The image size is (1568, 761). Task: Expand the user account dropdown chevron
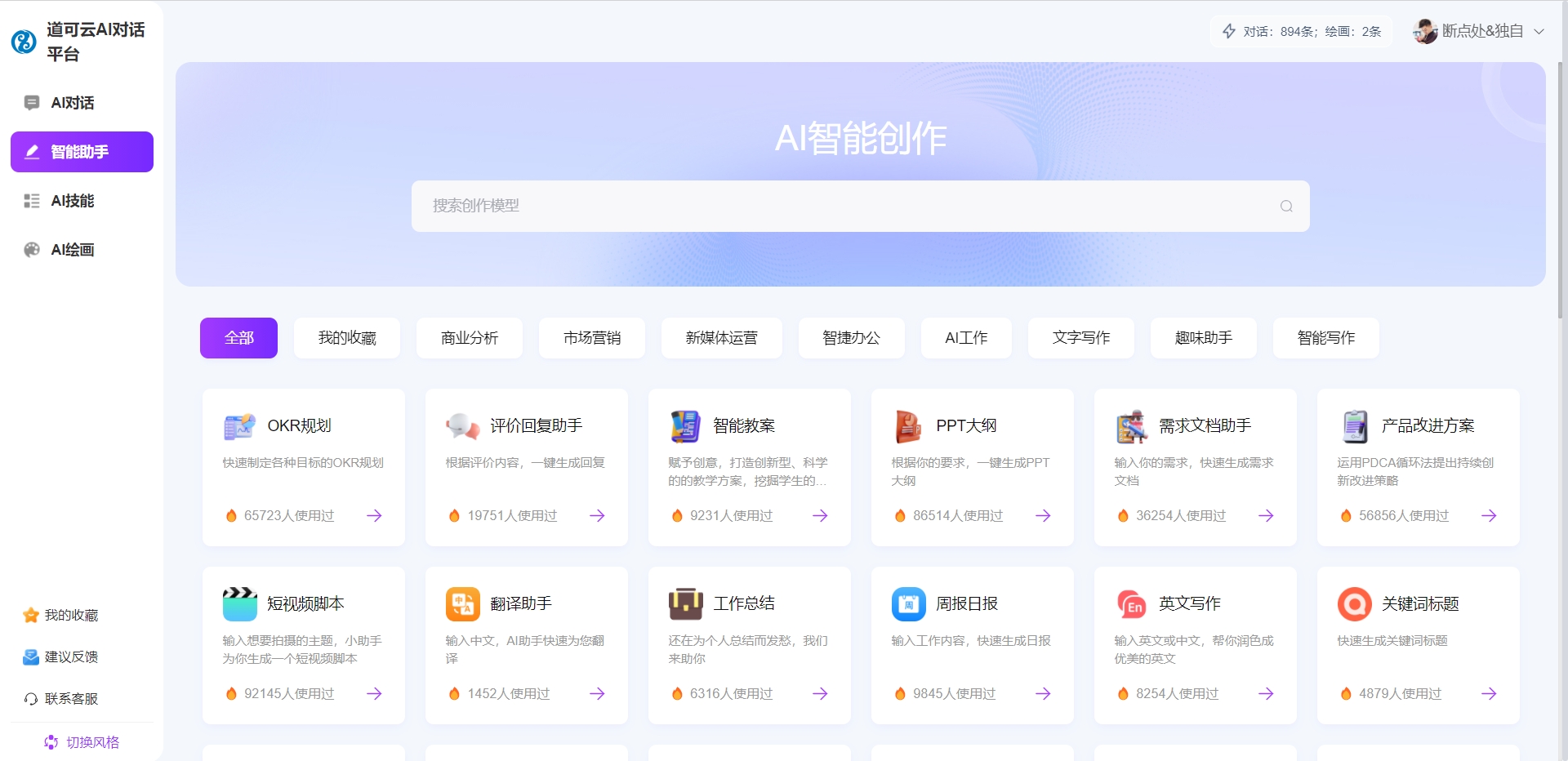(1539, 32)
